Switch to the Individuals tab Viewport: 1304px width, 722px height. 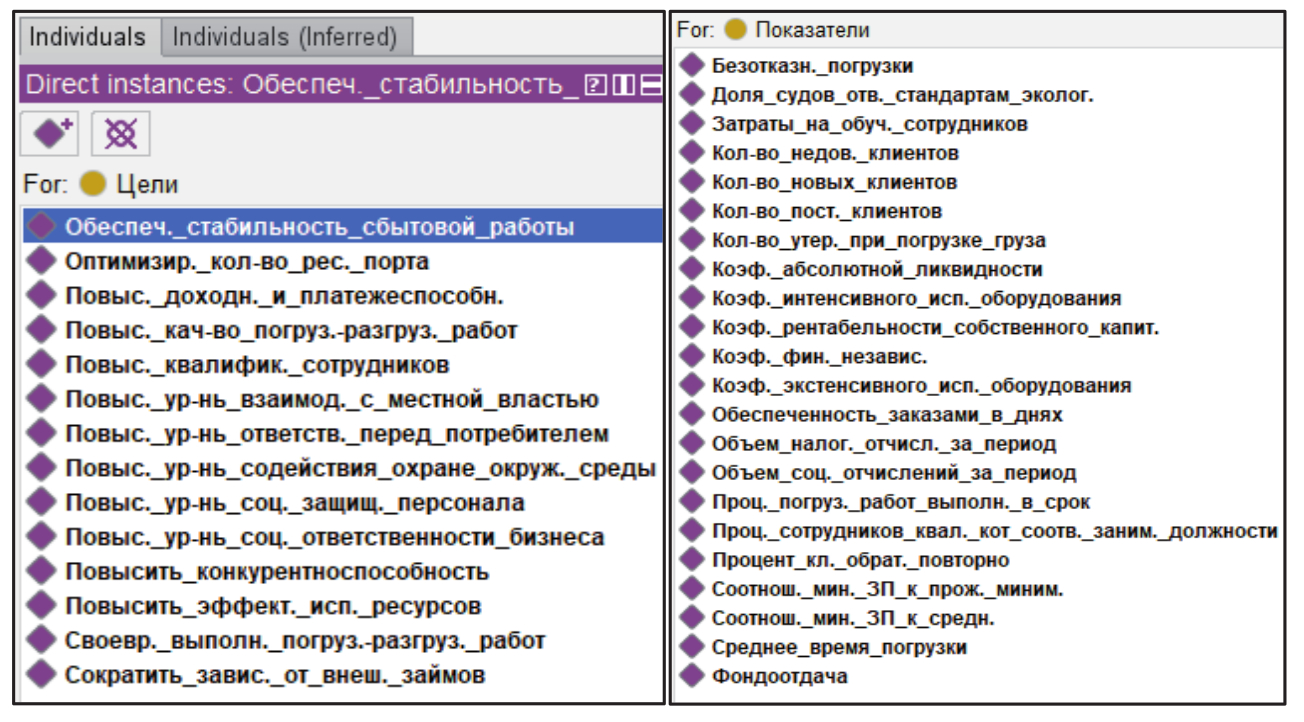pos(87,38)
